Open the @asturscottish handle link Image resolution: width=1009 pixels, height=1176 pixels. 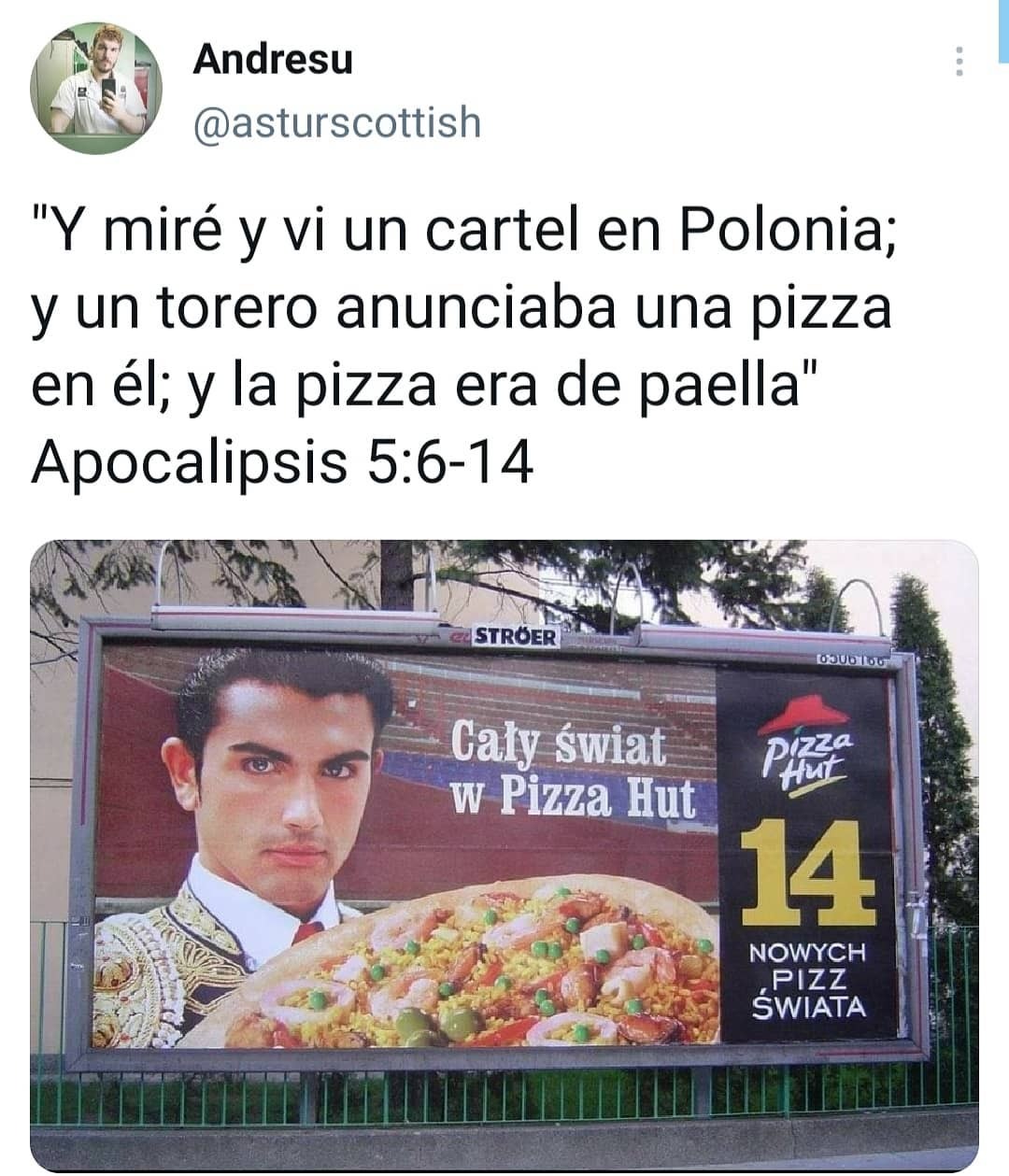(337, 122)
